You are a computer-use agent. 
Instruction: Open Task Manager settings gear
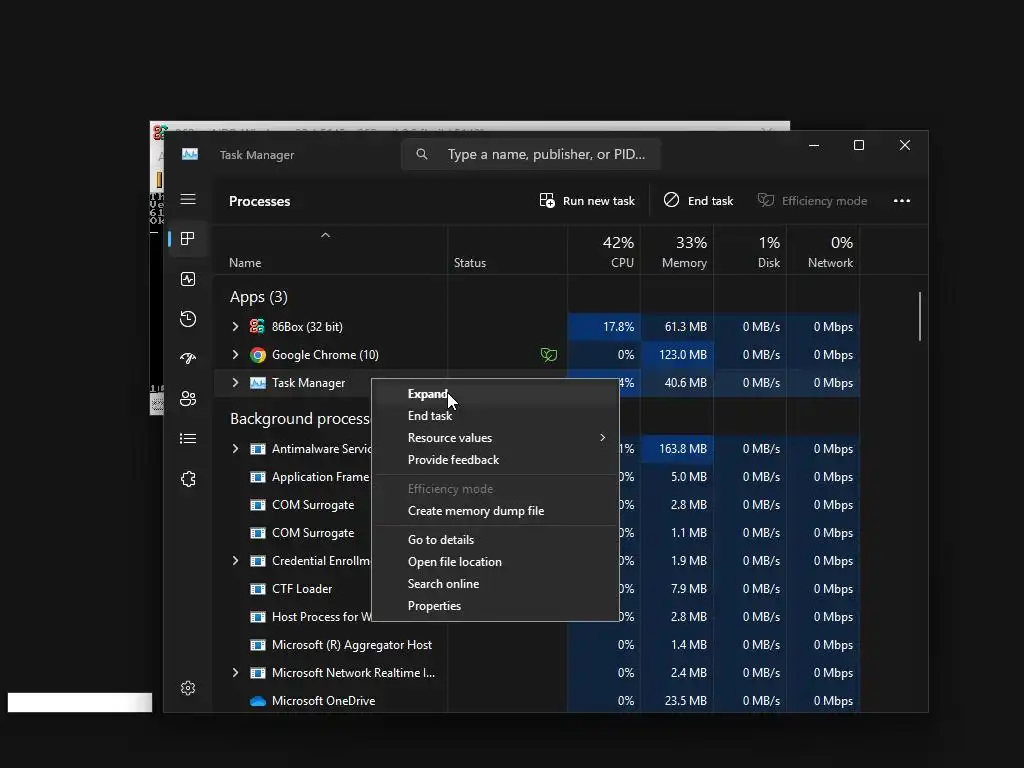188,688
